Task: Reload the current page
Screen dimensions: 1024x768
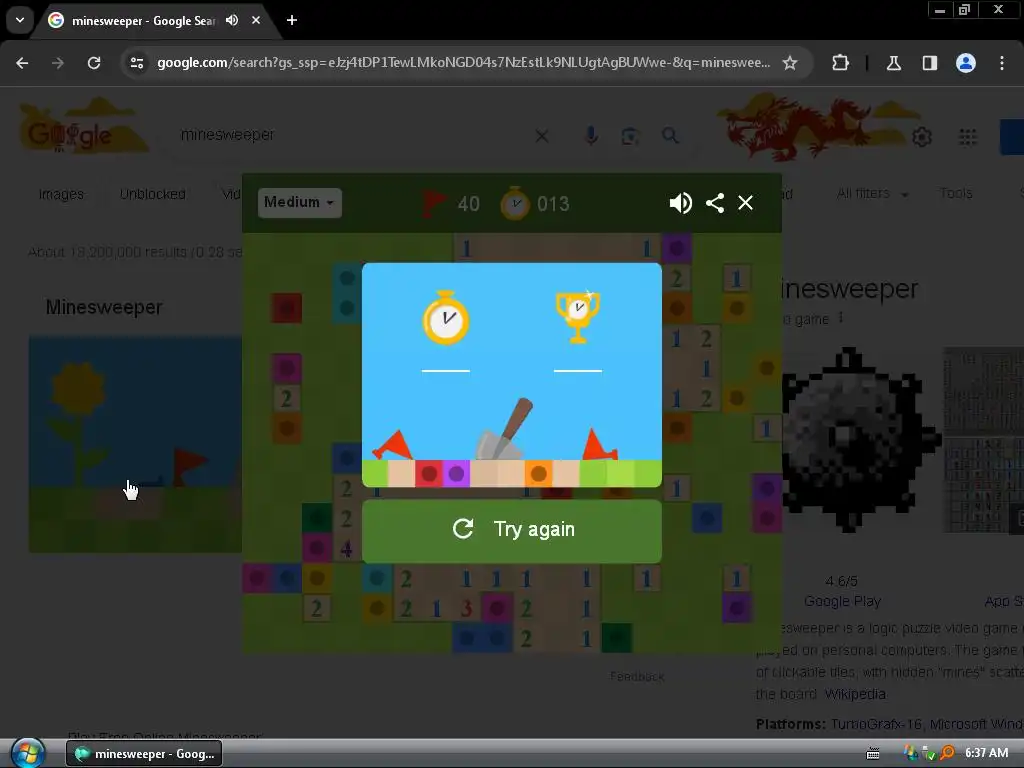Action: (x=94, y=63)
